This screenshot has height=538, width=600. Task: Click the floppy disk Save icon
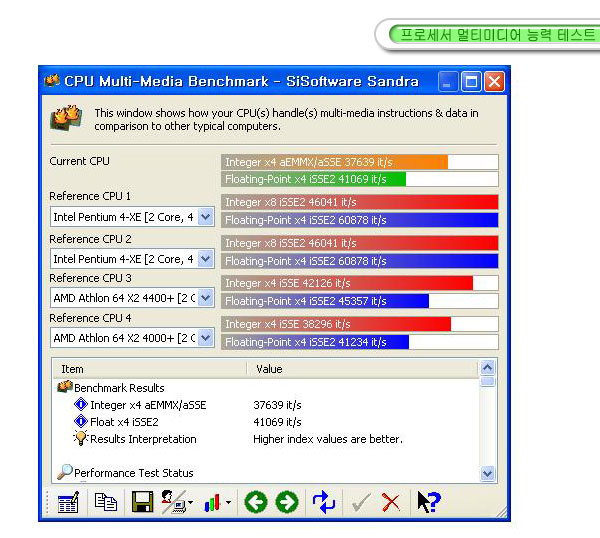142,502
